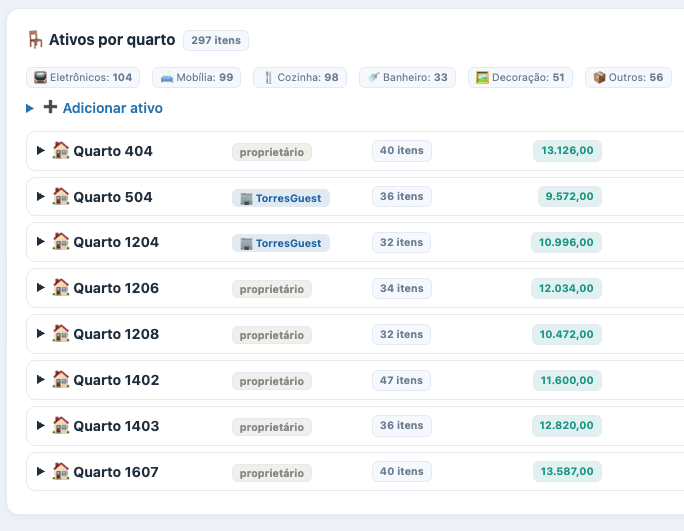Click the Quarto 1403 title text
This screenshot has height=531, width=684.
pos(116,426)
